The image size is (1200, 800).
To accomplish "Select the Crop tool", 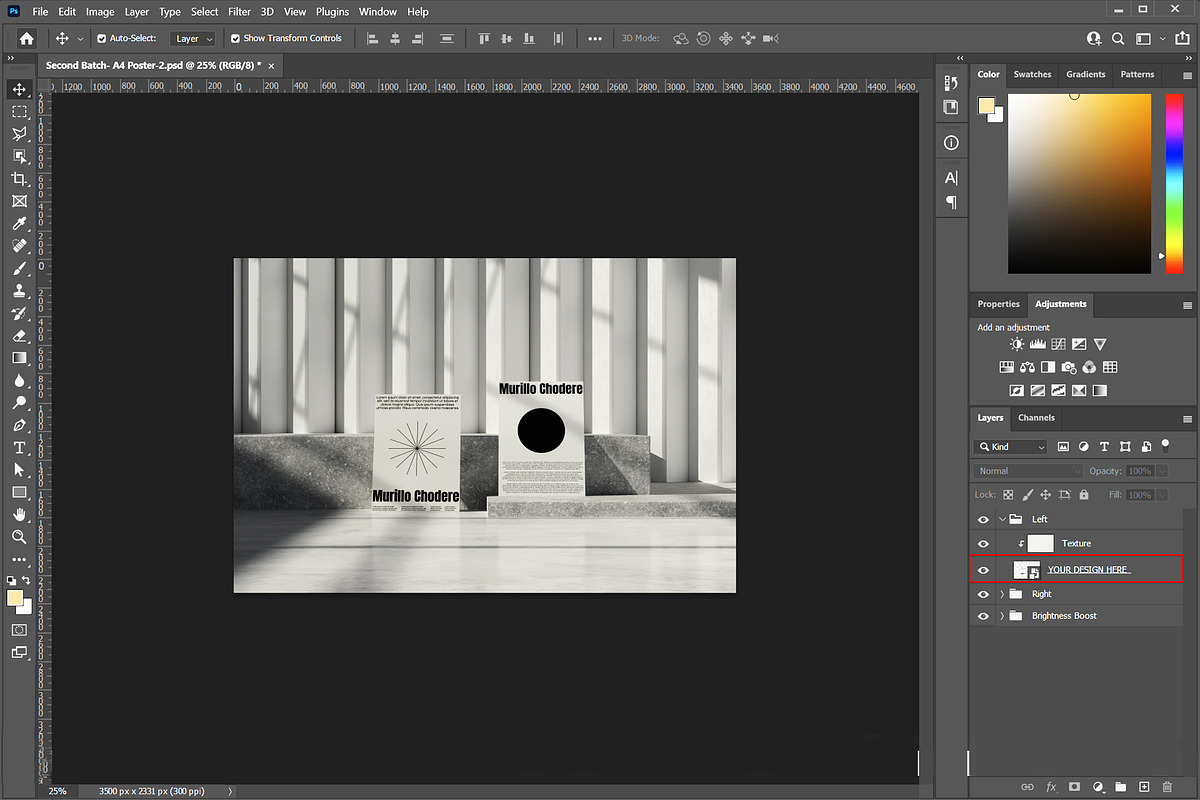I will pyautogui.click(x=19, y=179).
